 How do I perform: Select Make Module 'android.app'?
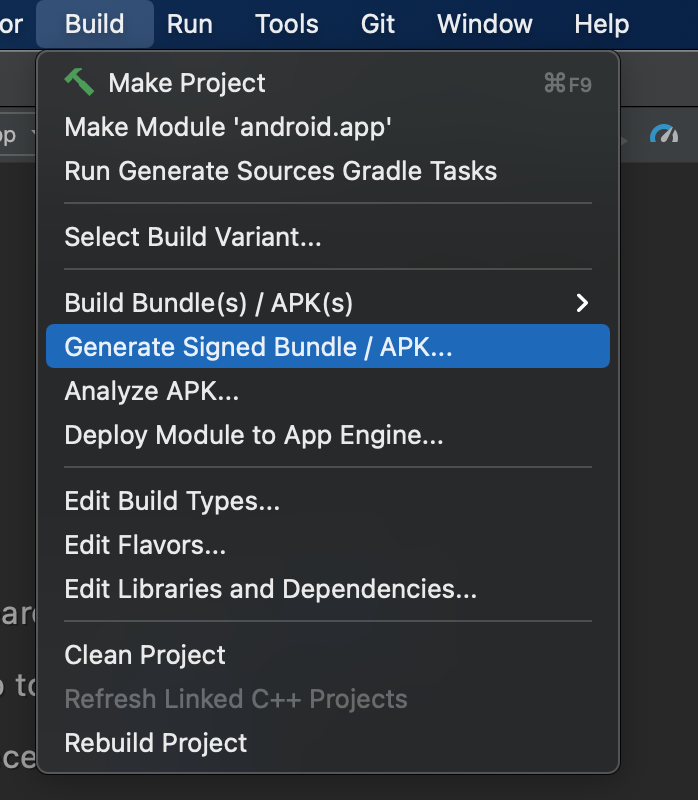[228, 127]
